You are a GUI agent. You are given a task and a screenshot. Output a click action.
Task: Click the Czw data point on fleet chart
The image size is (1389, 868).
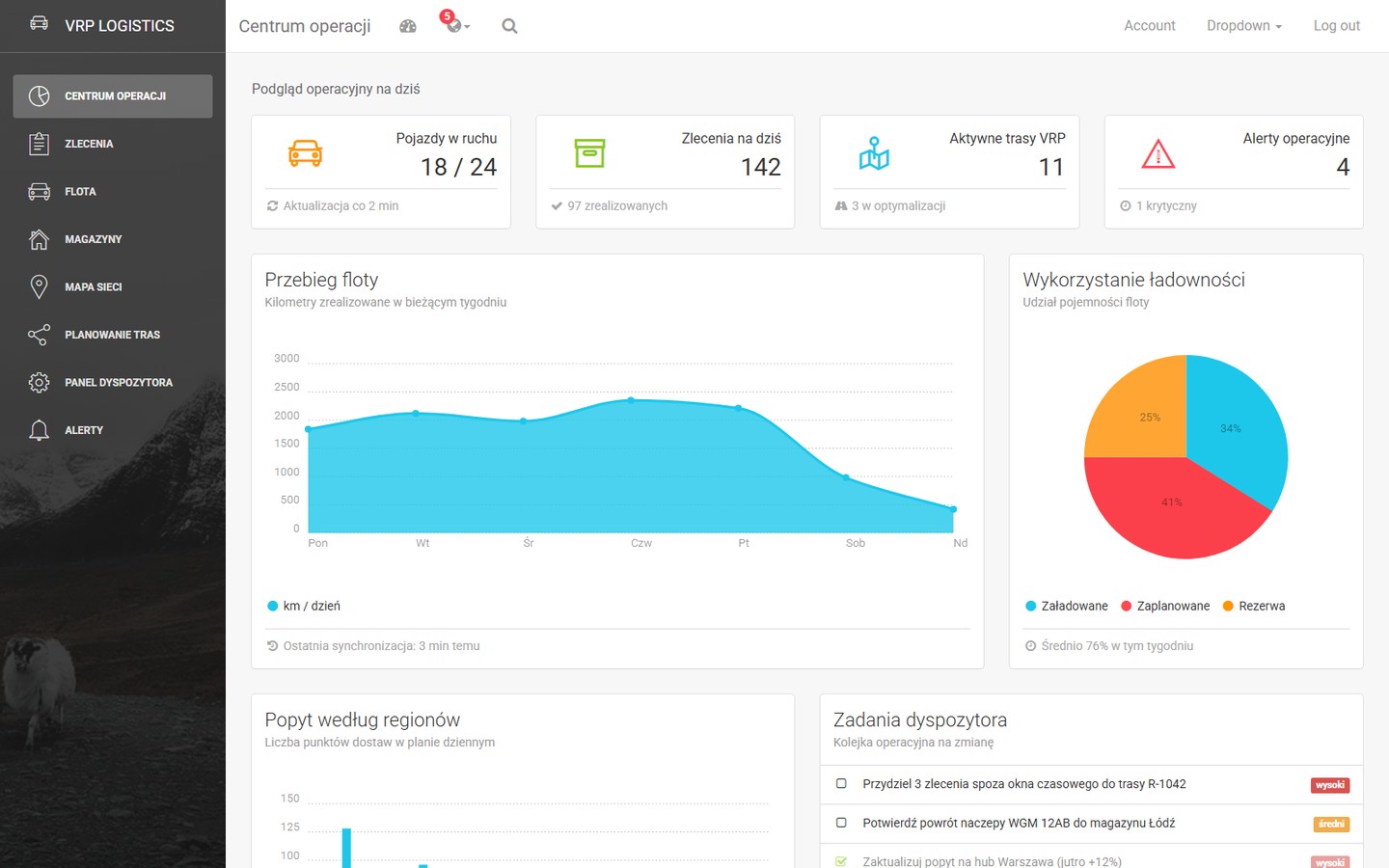tap(631, 399)
